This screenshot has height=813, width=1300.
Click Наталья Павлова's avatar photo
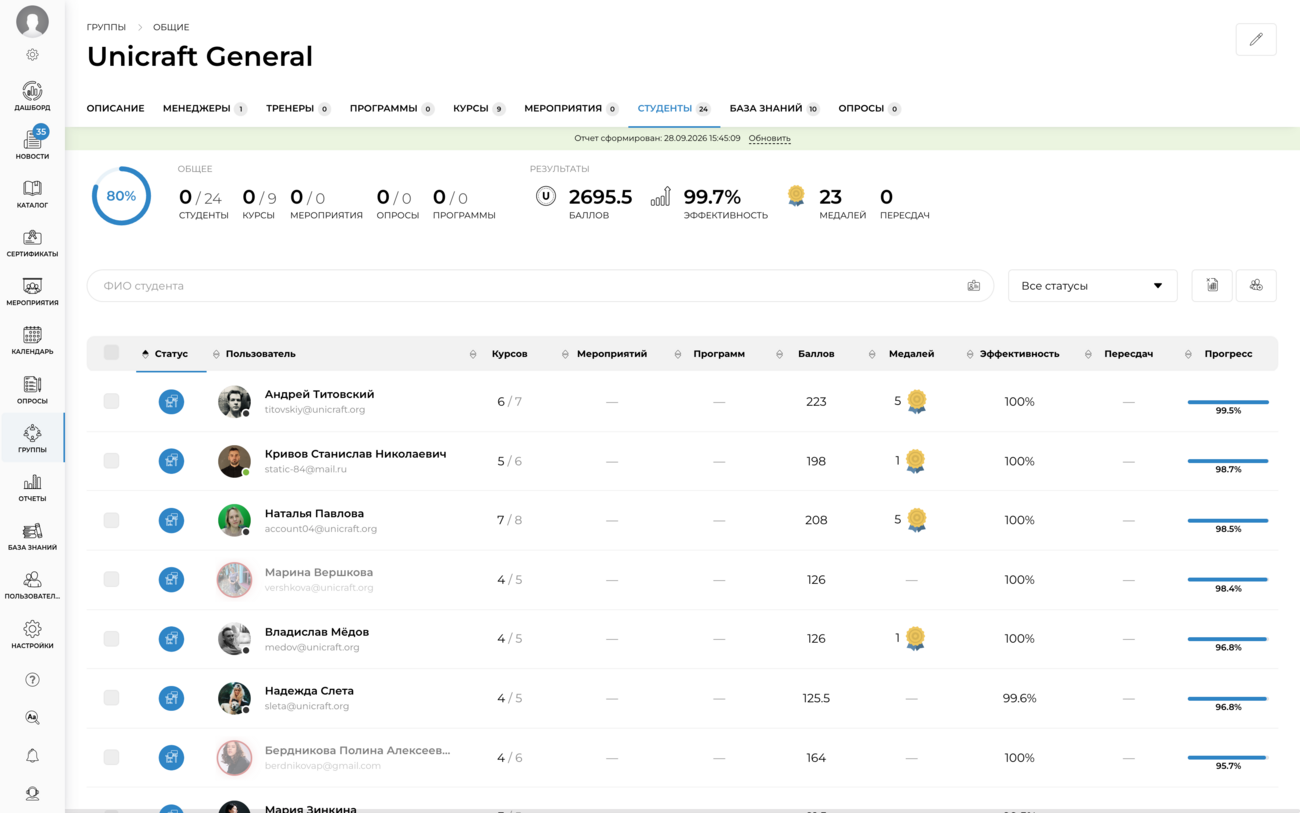coord(234,520)
